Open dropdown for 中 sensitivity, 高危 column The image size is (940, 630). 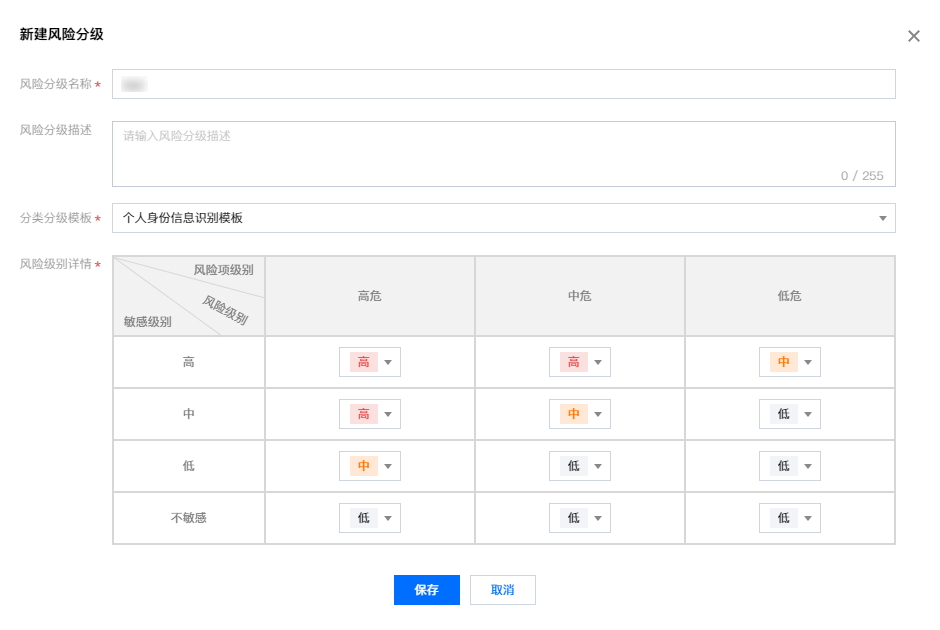click(x=370, y=414)
